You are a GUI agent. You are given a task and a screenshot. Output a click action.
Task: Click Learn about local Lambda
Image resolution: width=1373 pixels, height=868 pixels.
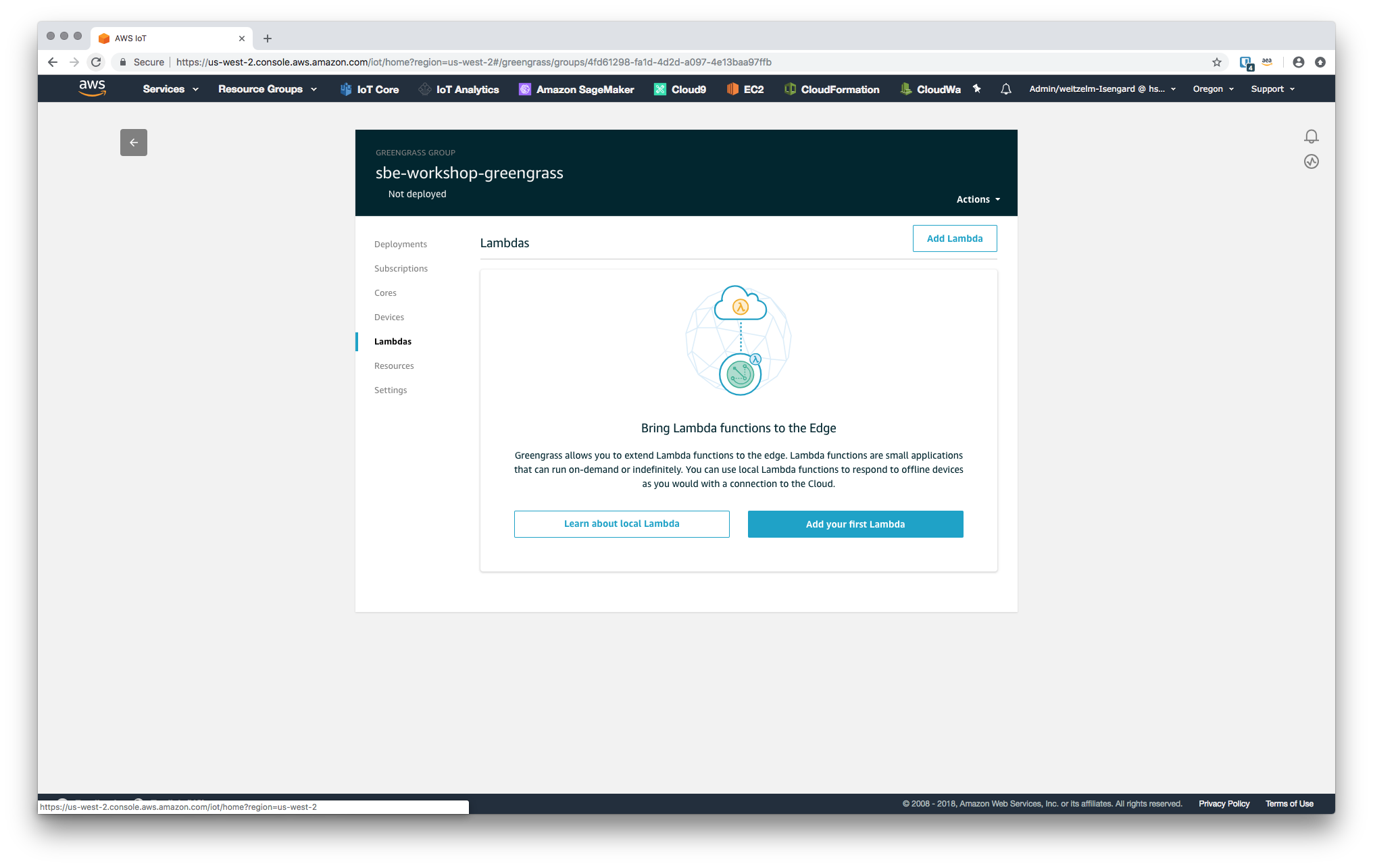tap(622, 524)
